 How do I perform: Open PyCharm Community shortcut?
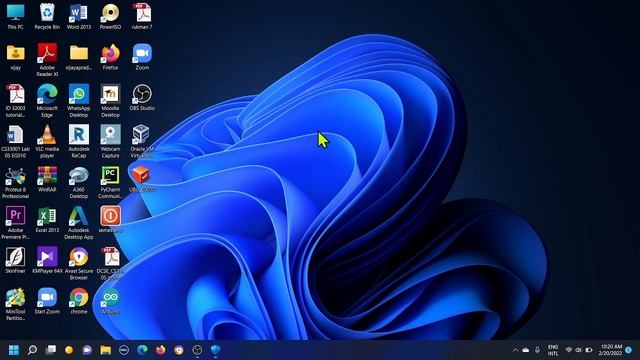point(111,182)
